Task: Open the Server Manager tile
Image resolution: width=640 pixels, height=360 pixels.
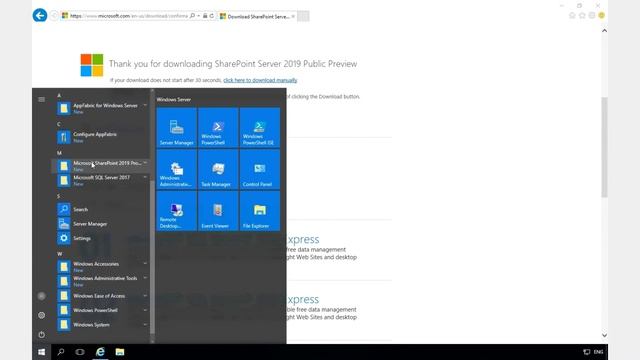Action: coord(176,127)
